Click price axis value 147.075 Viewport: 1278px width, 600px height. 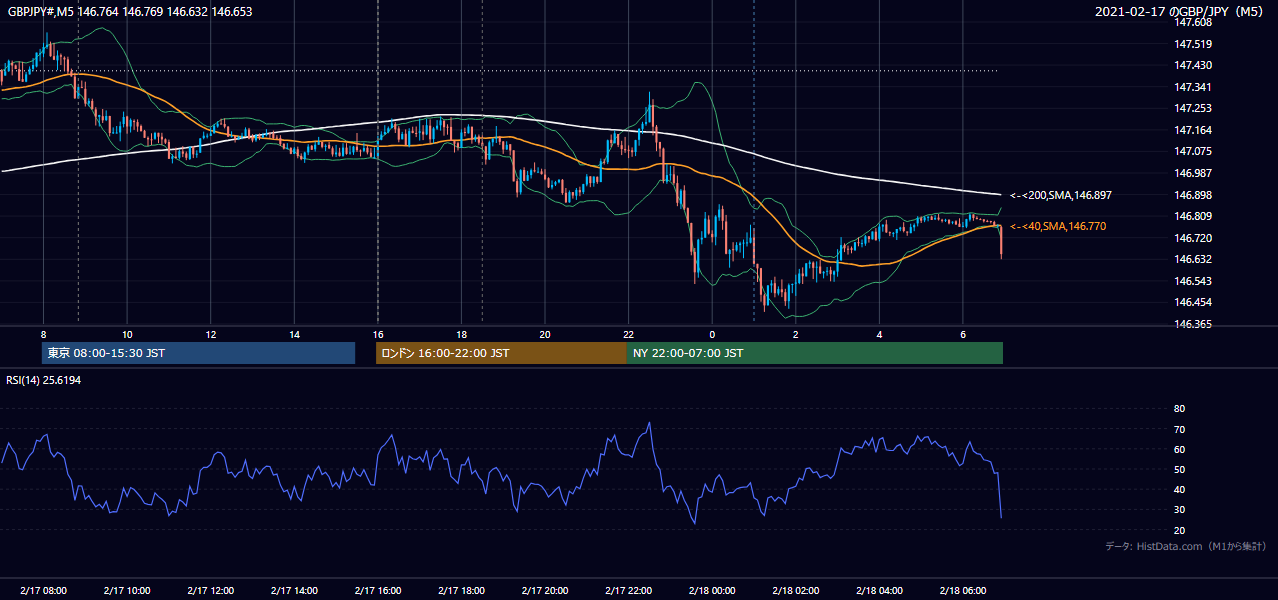coord(1193,151)
